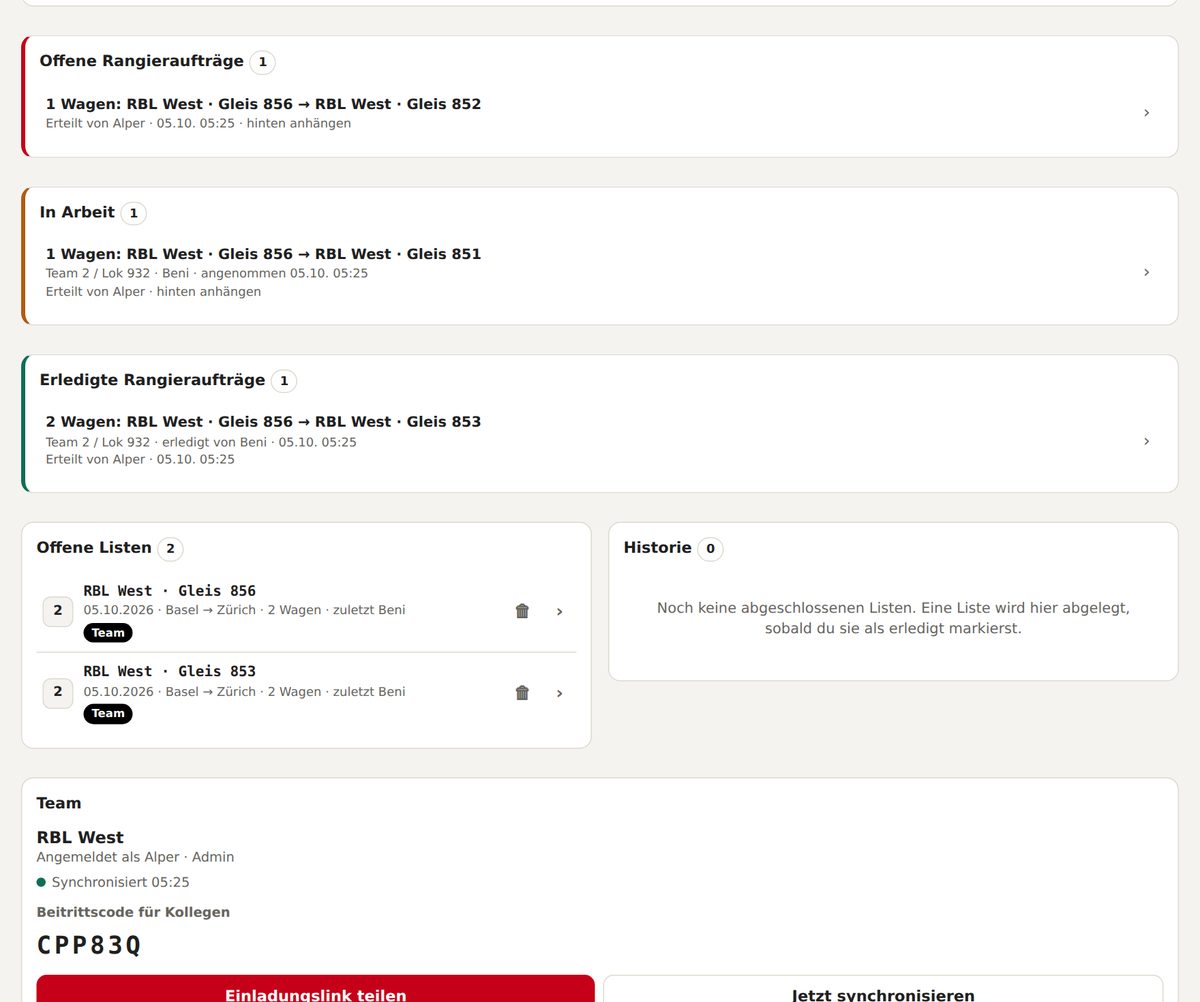Image resolution: width=1200 pixels, height=1002 pixels.
Task: Click the green sync status dot
Action: pos(41,882)
